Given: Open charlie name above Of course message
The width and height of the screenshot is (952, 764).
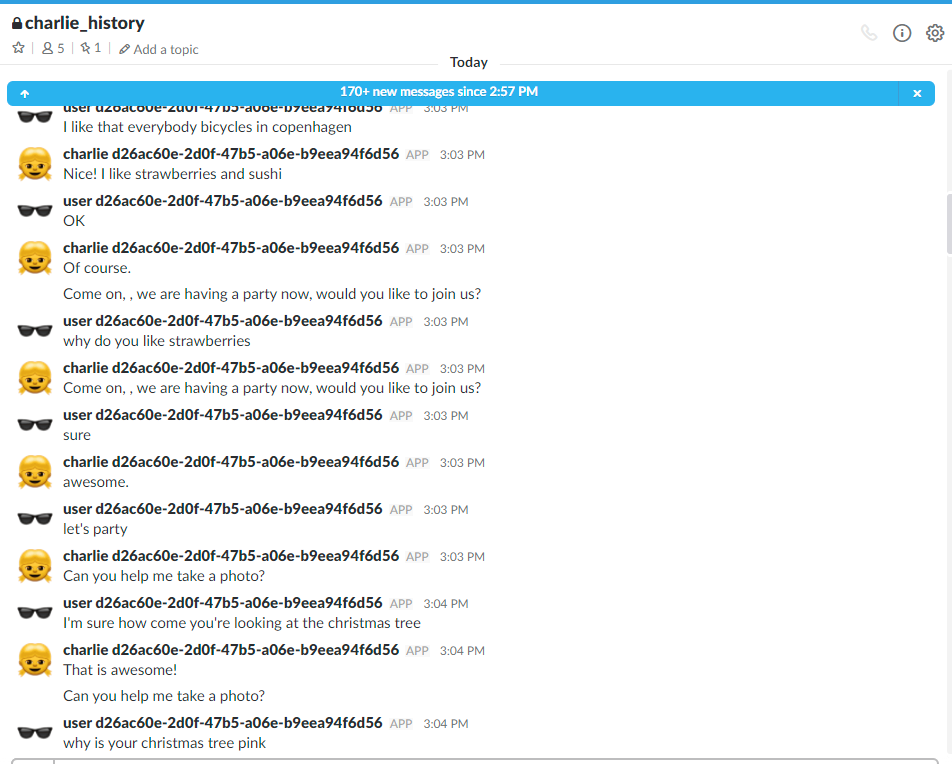Looking at the screenshot, I should (231, 248).
